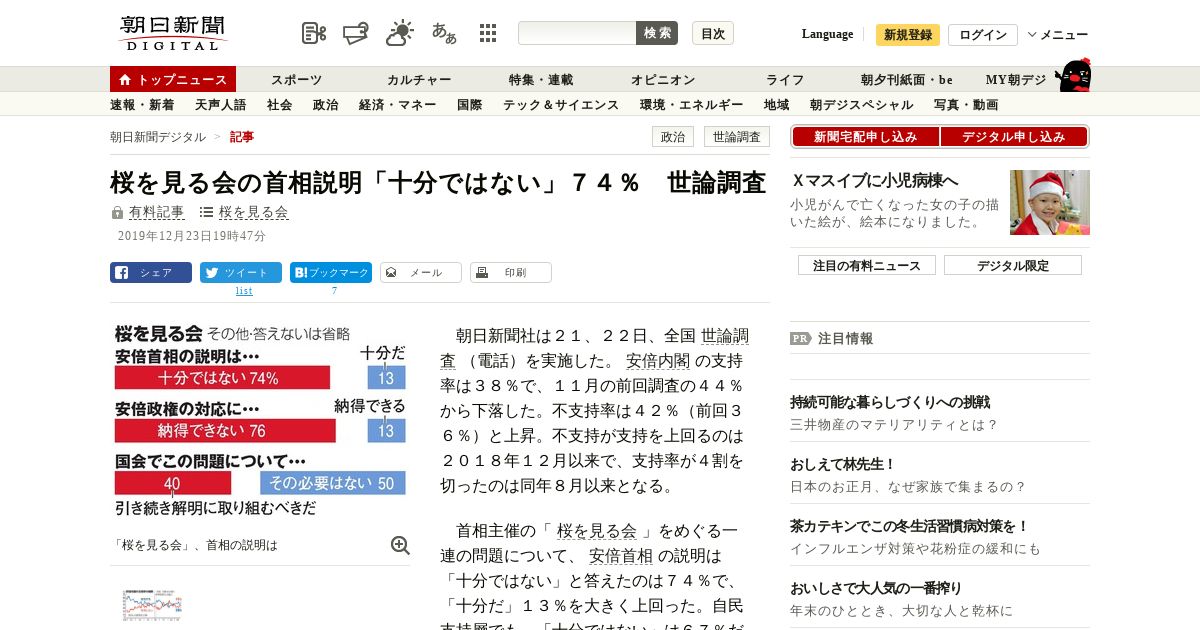Image resolution: width=1200 pixels, height=630 pixels.
Task: Click the 新規登録 sign-up button
Action: tap(908, 35)
